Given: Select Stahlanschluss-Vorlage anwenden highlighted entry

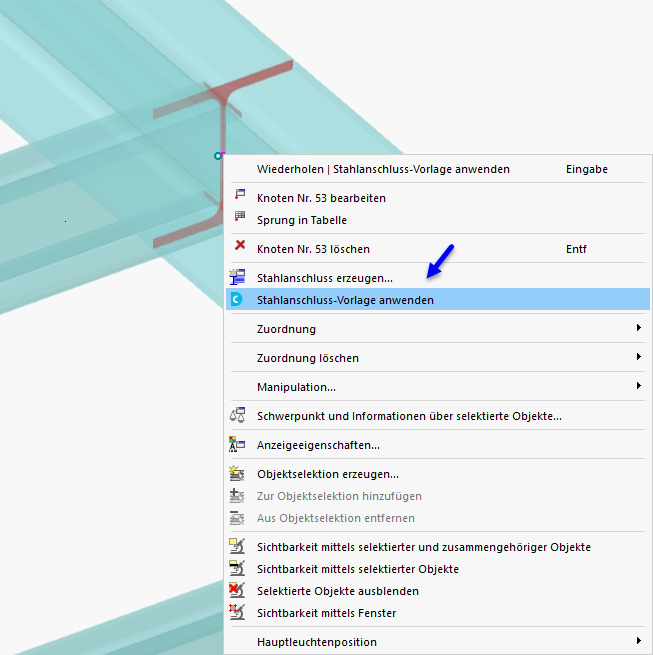Looking at the screenshot, I should [438, 300].
